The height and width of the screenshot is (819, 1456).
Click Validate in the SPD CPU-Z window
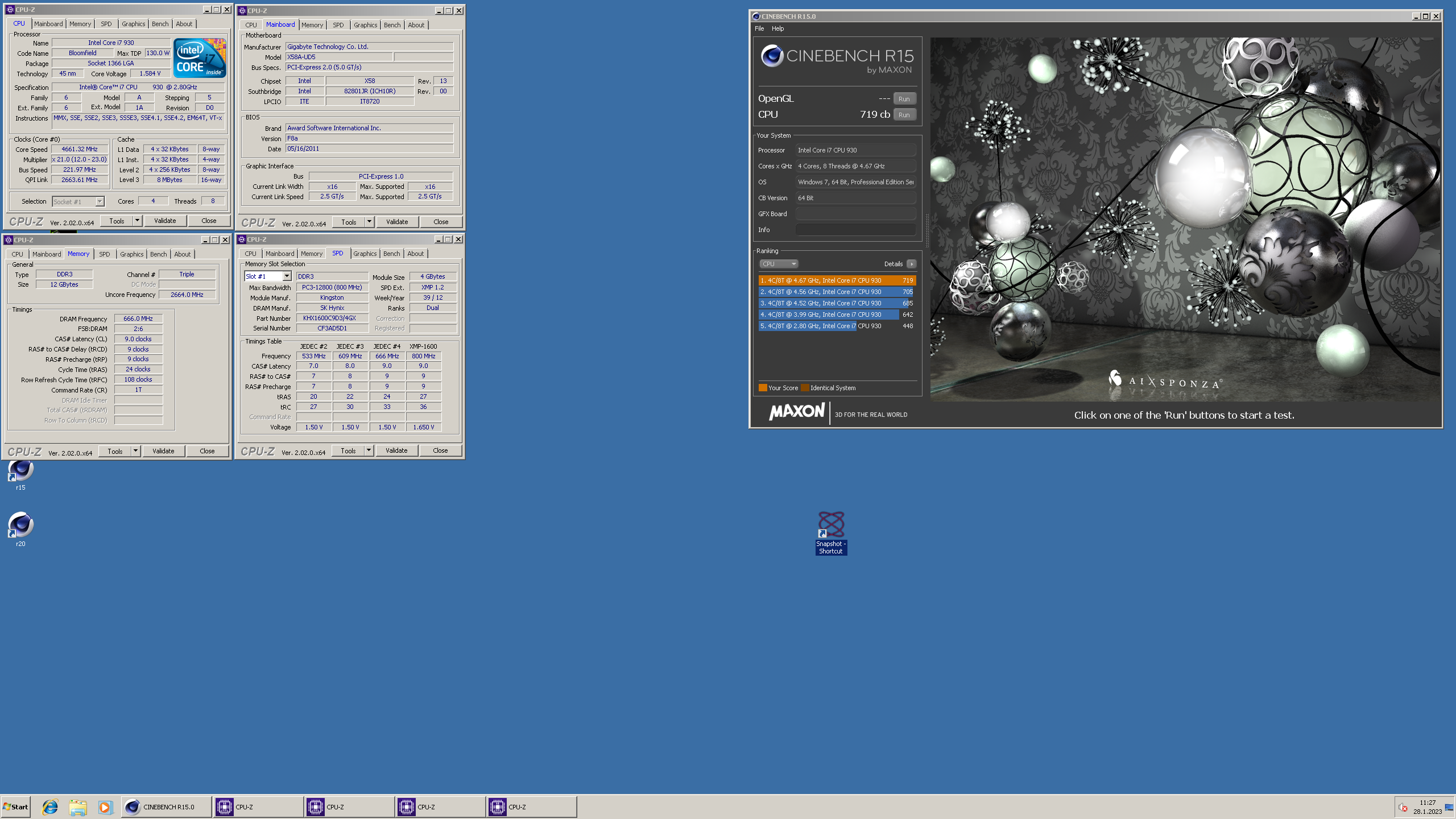click(396, 450)
